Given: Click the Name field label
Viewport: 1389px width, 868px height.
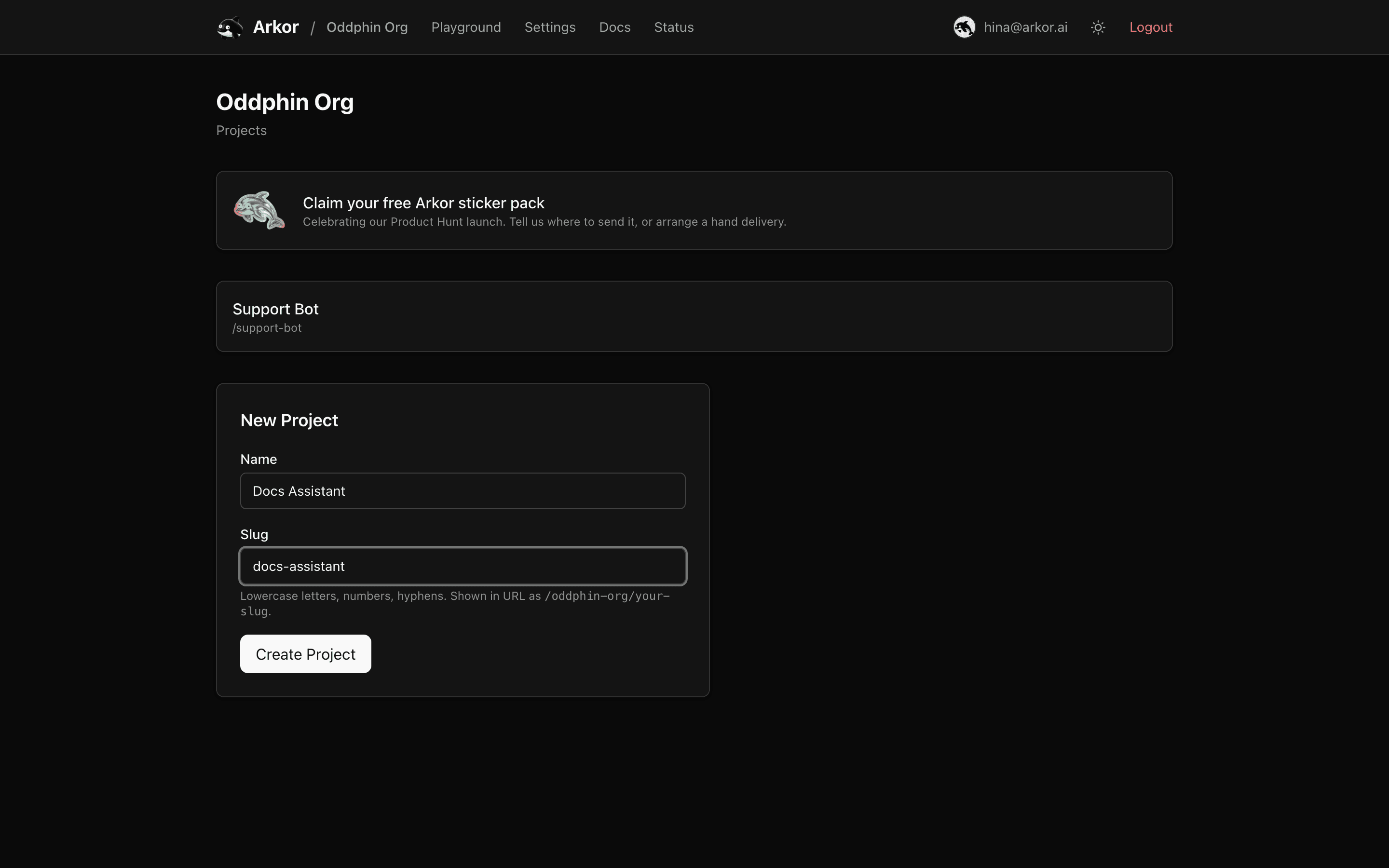Looking at the screenshot, I should click(x=259, y=459).
